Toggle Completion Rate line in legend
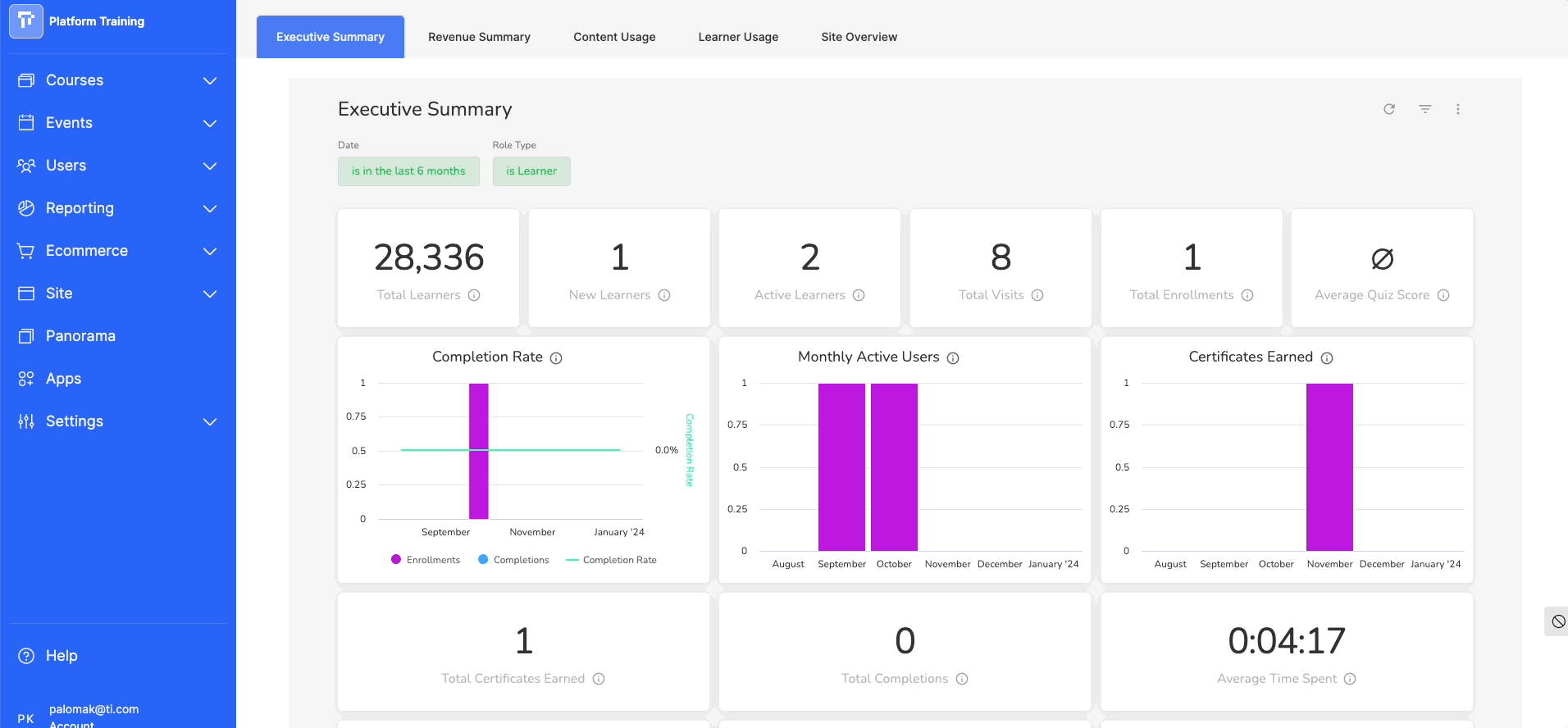The image size is (1568, 728). (611, 560)
